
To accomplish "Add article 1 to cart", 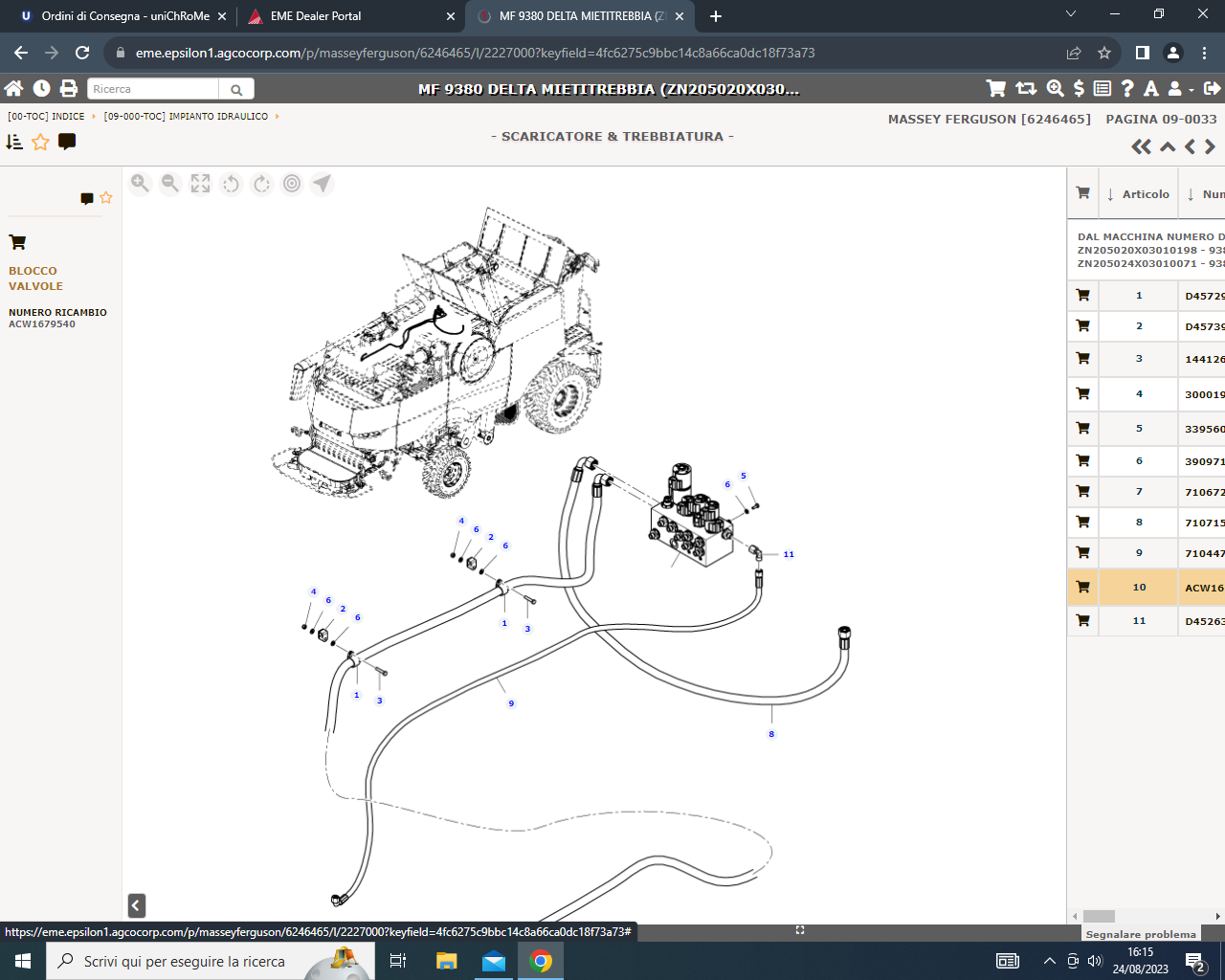I will click(1082, 296).
